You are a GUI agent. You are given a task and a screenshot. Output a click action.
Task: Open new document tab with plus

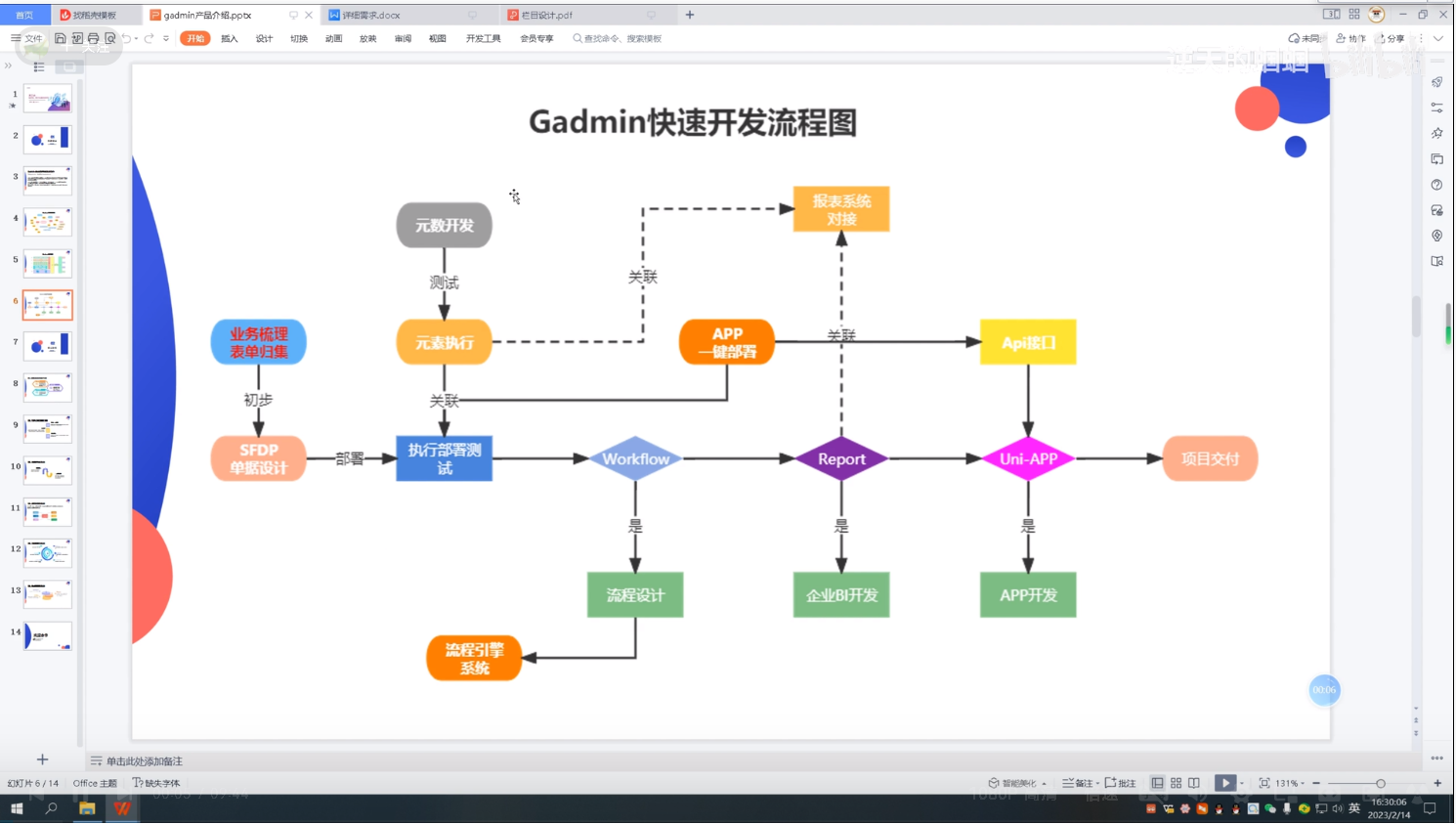click(x=690, y=15)
